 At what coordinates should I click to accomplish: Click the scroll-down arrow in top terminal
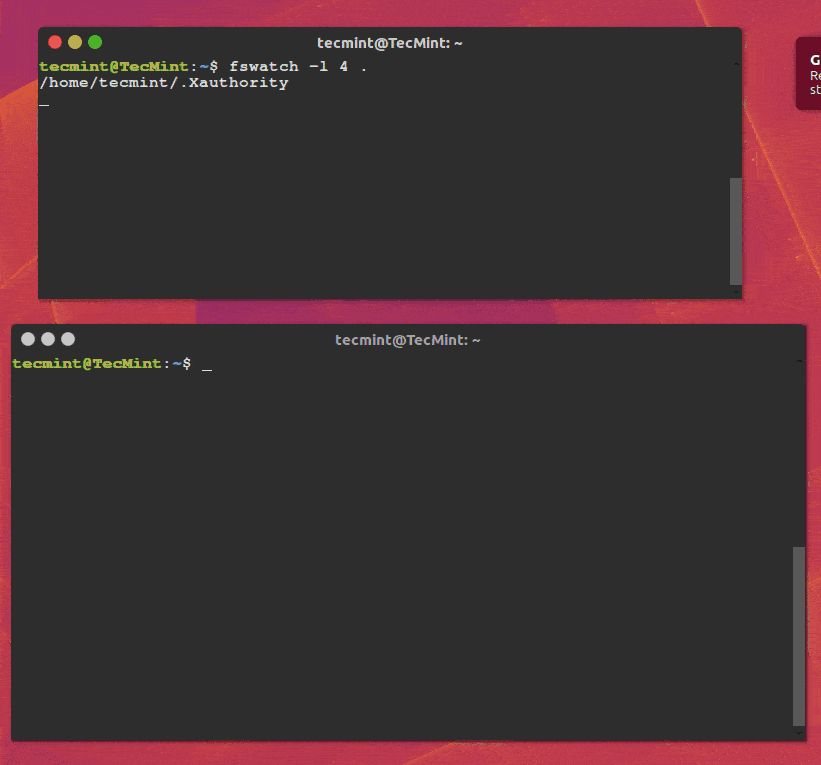coord(736,292)
